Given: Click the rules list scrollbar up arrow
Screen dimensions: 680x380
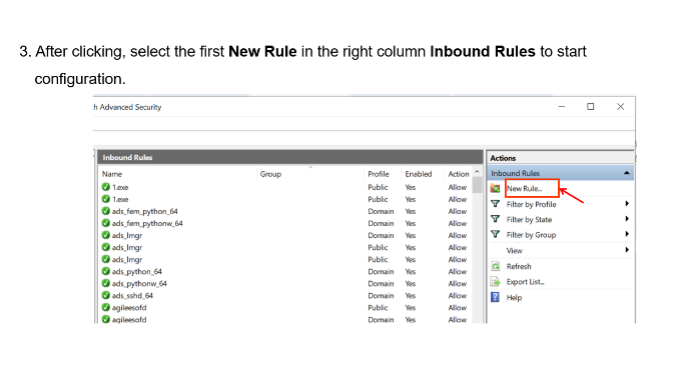Looking at the screenshot, I should (477, 172).
